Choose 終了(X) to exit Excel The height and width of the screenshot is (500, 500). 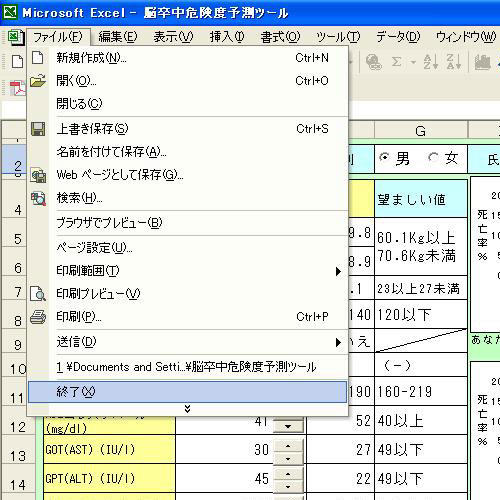point(188,392)
